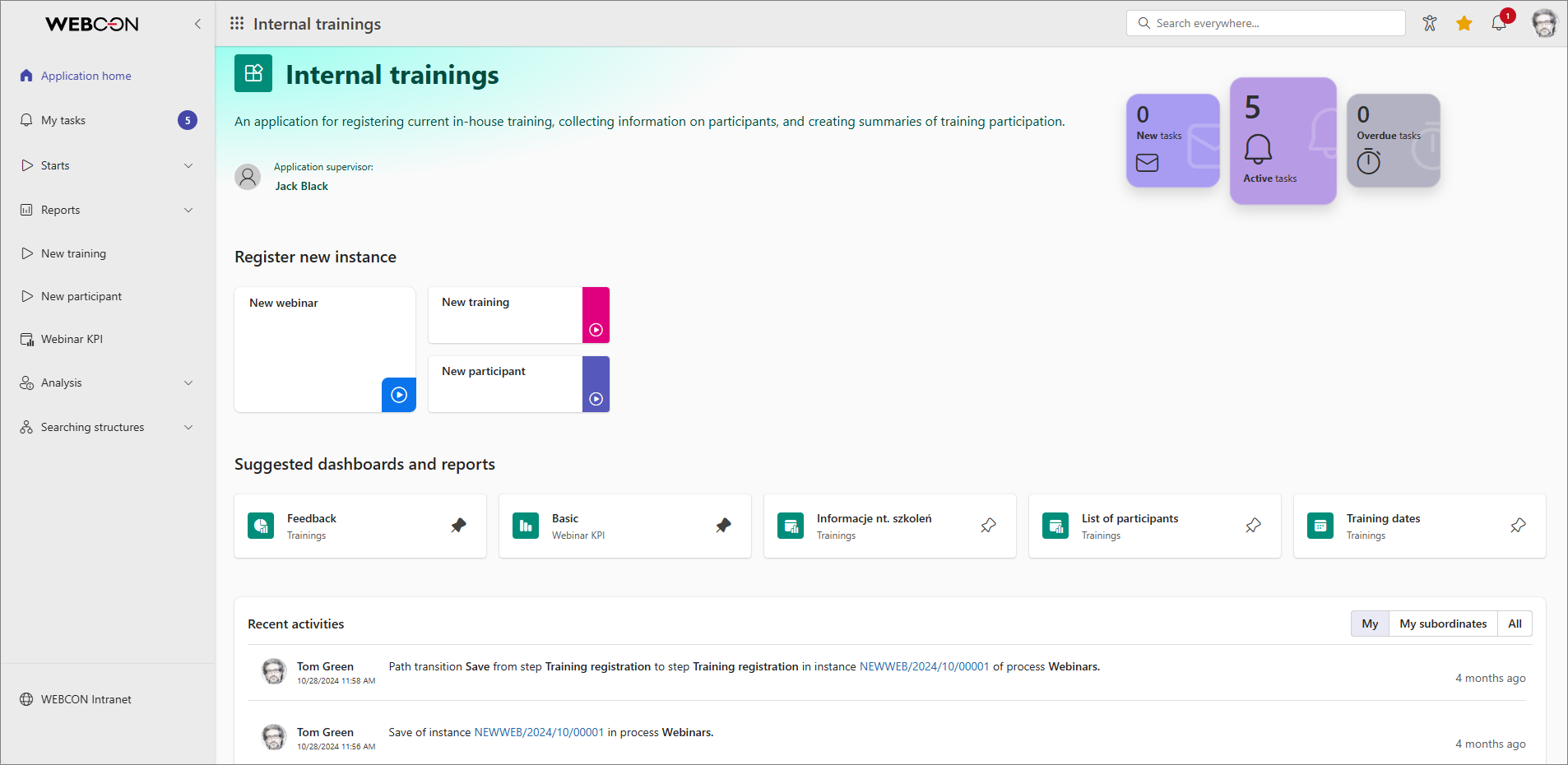Open NEWWEB/2024/10/00001 link in Save of instance row
The image size is (1568, 765).
[539, 732]
